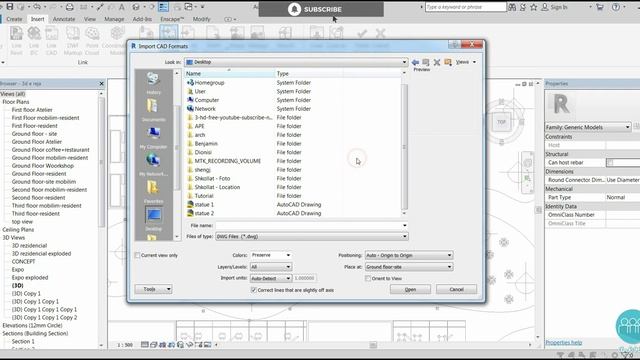Click Sign In user icon
640x360 pixels.
tap(545, 7)
